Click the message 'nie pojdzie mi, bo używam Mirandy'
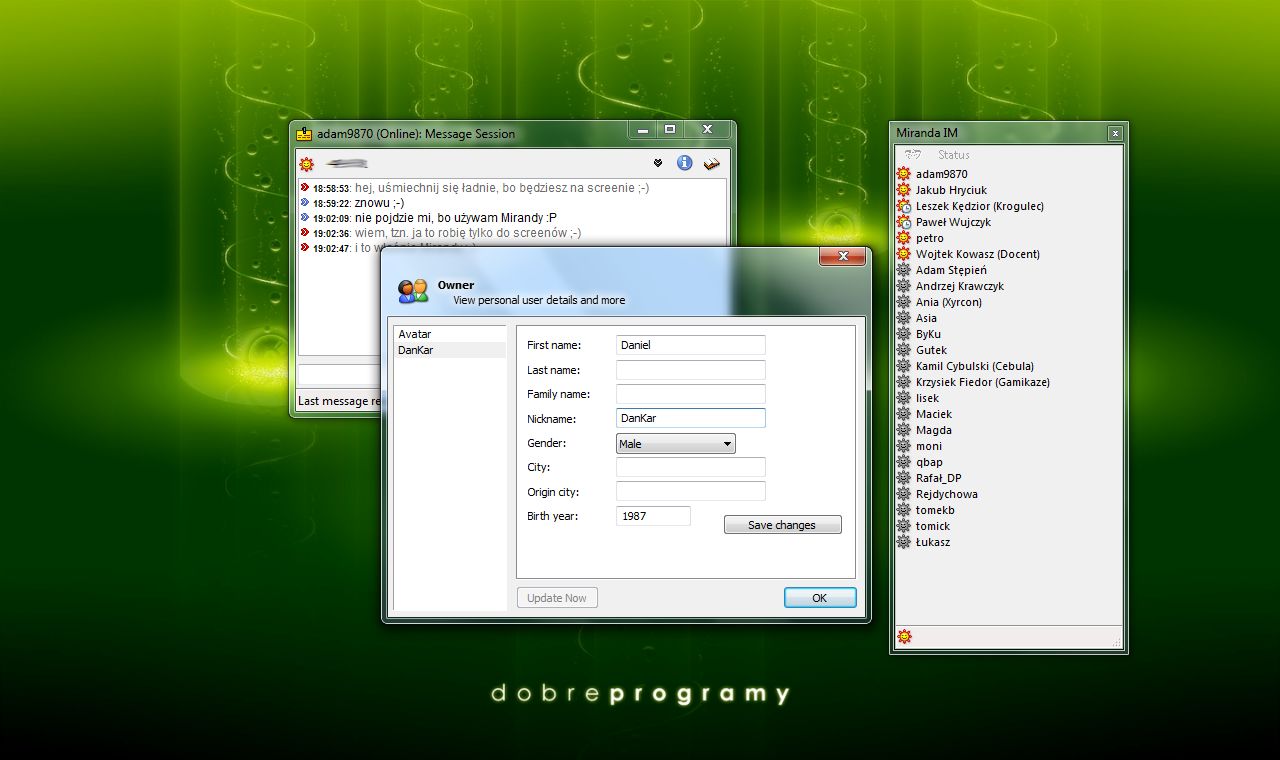 pyautogui.click(x=455, y=218)
